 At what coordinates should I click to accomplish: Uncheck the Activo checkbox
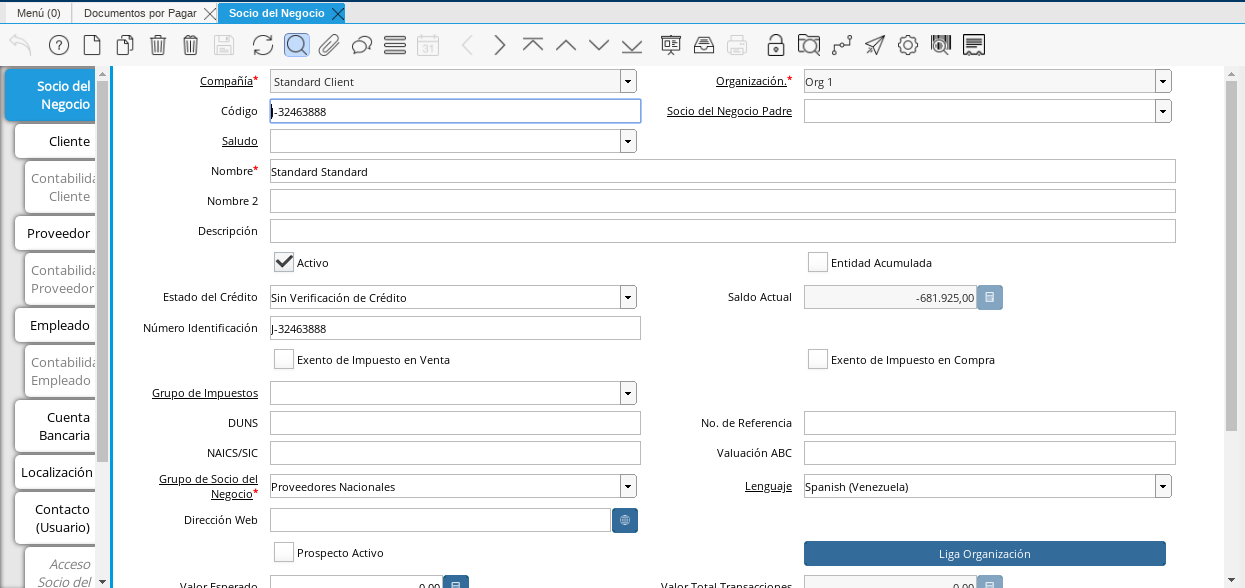[x=284, y=262]
